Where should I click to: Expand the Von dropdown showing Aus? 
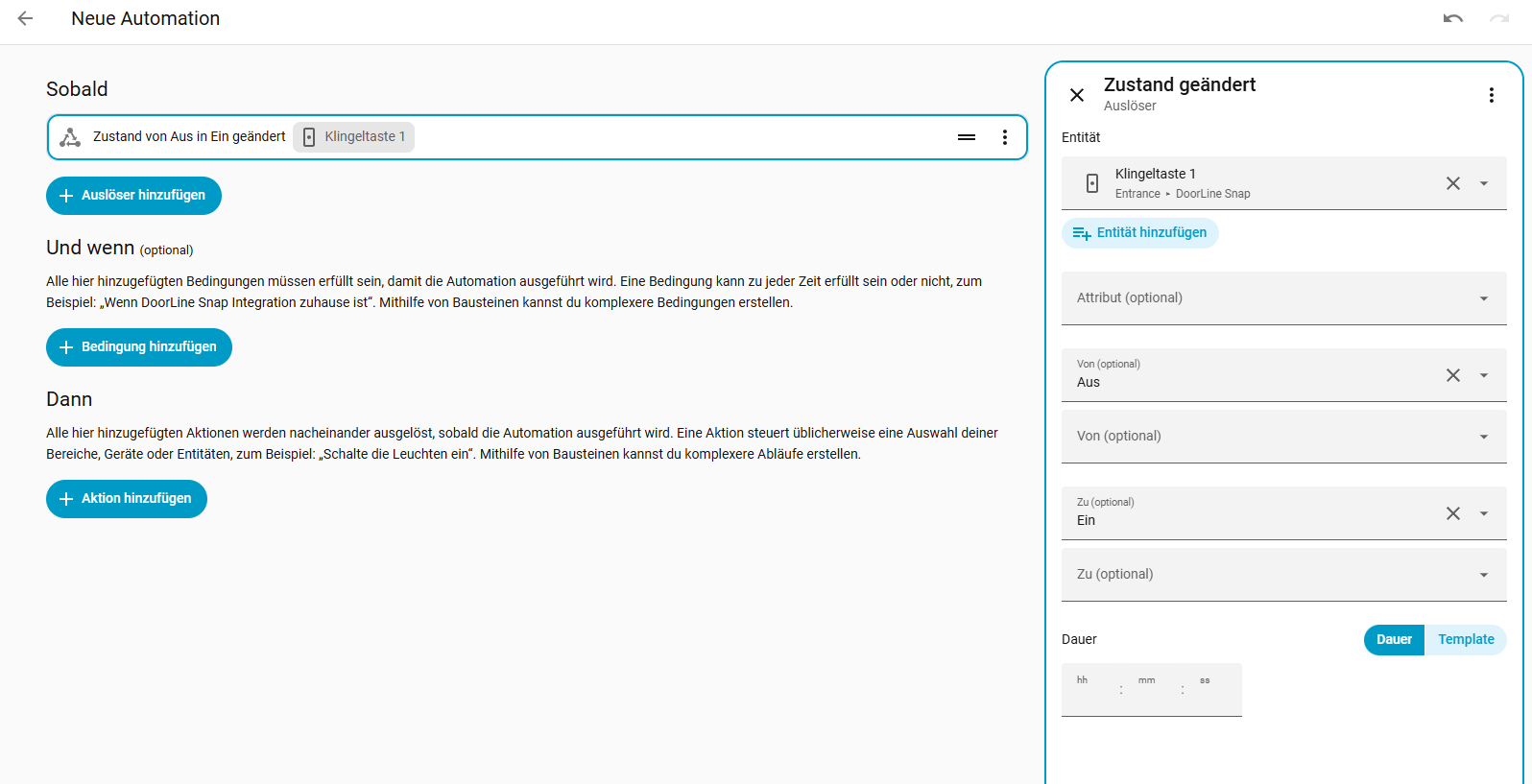pyautogui.click(x=1484, y=375)
